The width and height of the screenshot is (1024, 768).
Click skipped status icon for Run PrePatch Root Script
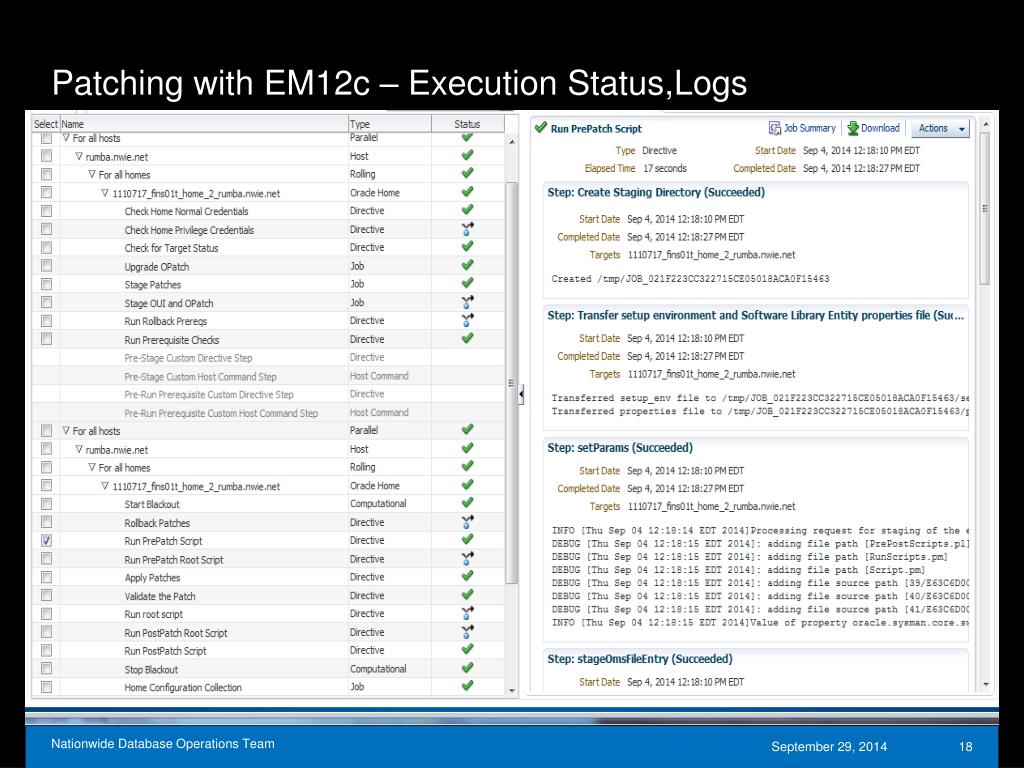point(467,558)
